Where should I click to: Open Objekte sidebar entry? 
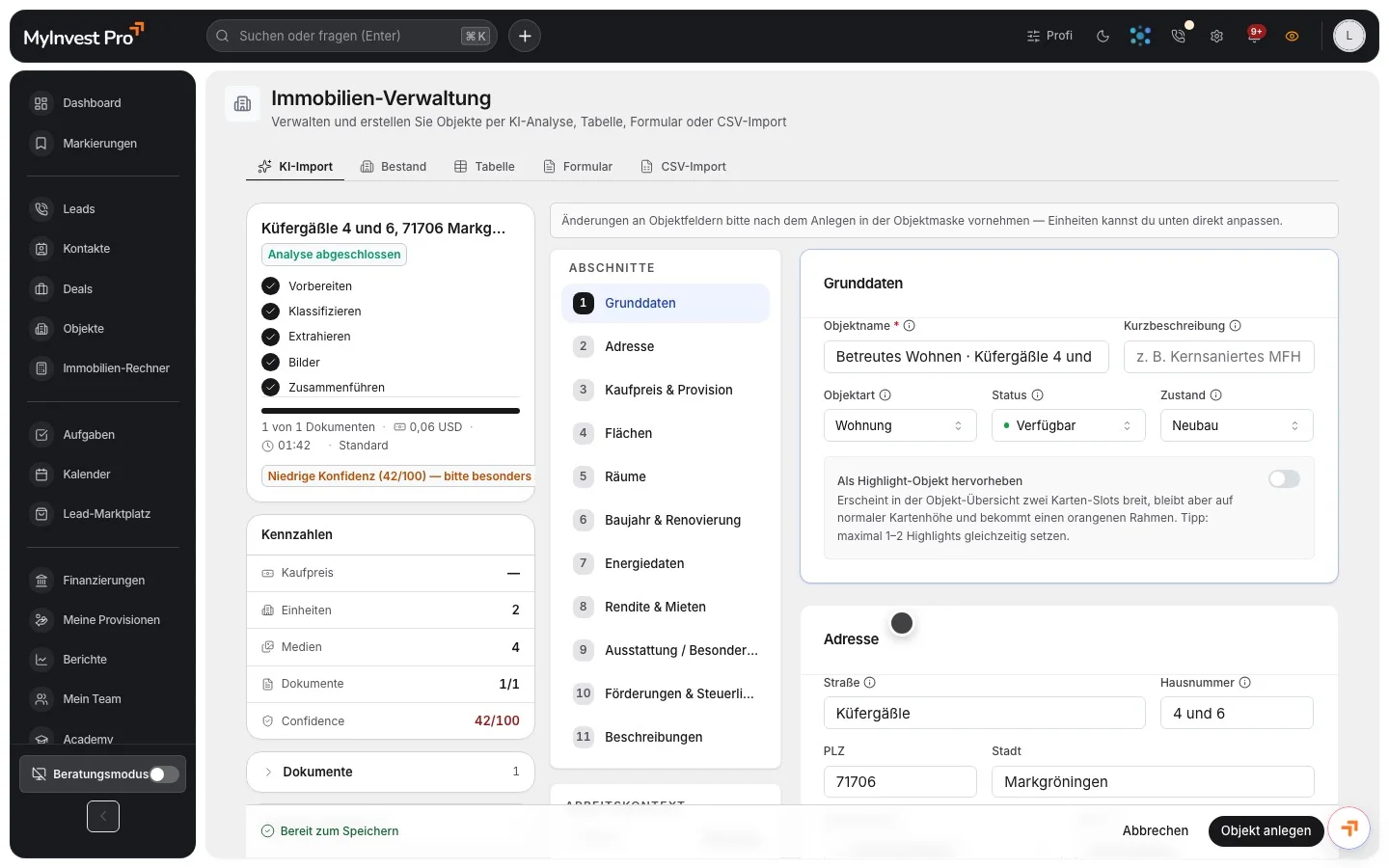click(103, 329)
